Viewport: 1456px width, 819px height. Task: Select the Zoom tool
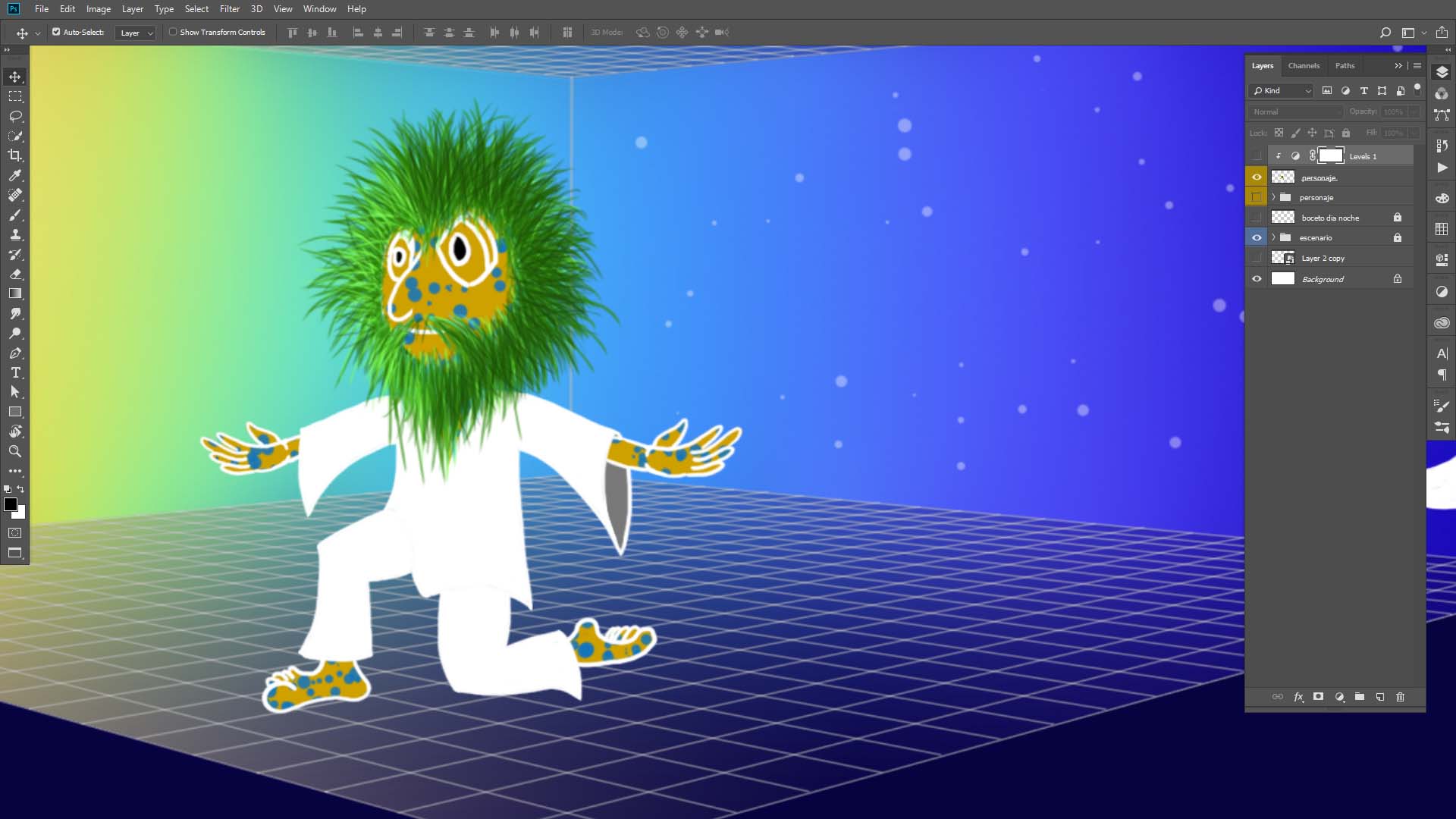point(15,451)
